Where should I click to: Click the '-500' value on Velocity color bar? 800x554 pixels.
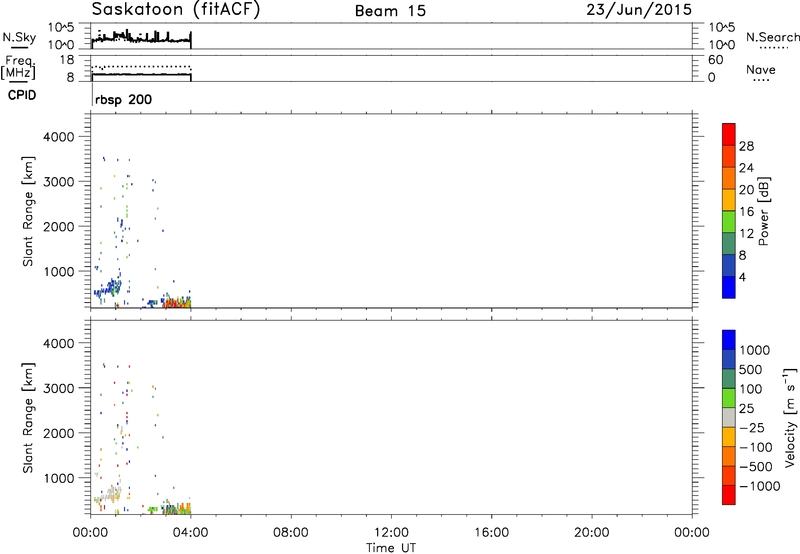tap(756, 467)
